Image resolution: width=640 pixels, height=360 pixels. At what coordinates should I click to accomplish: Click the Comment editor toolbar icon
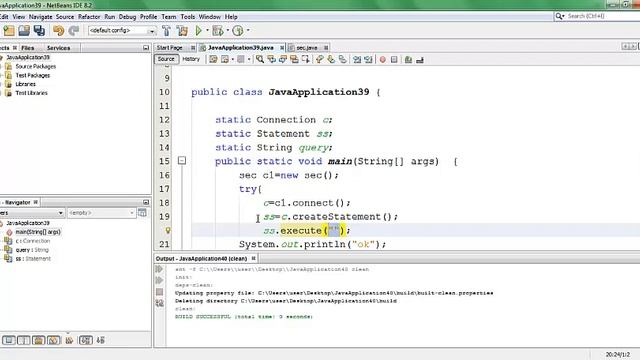coord(408,60)
